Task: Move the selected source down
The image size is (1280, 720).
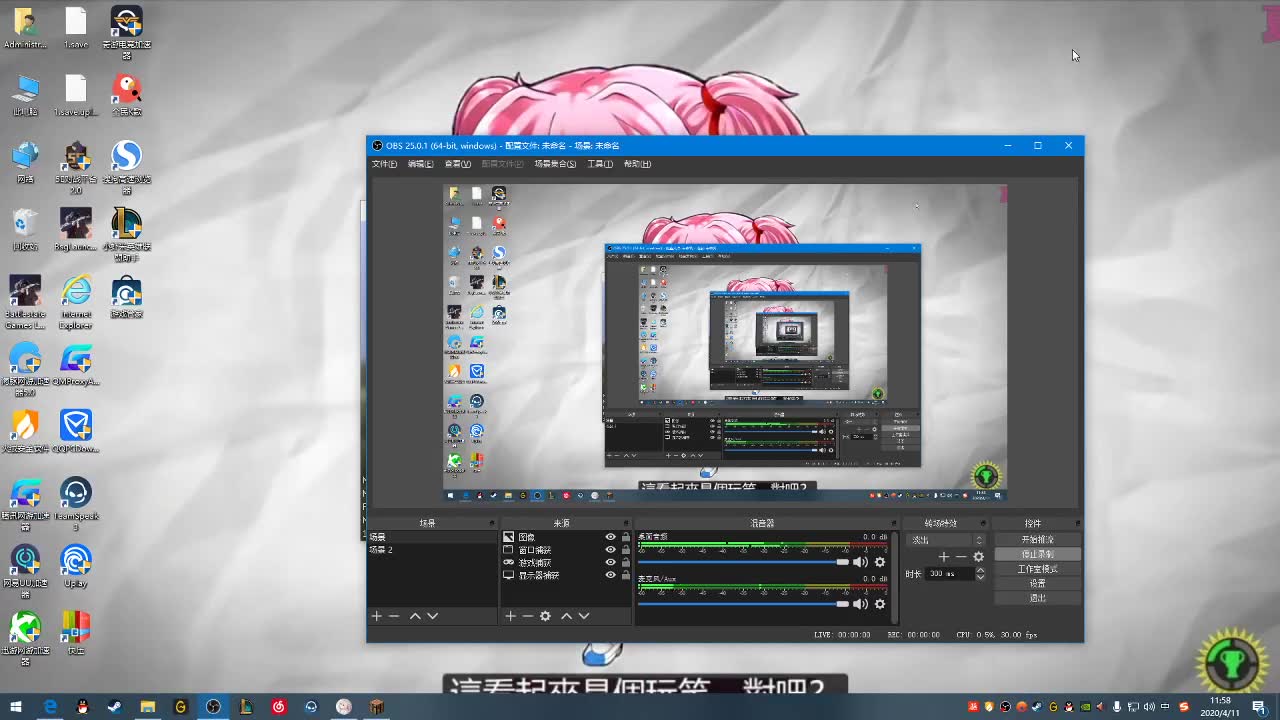Action: click(x=583, y=616)
